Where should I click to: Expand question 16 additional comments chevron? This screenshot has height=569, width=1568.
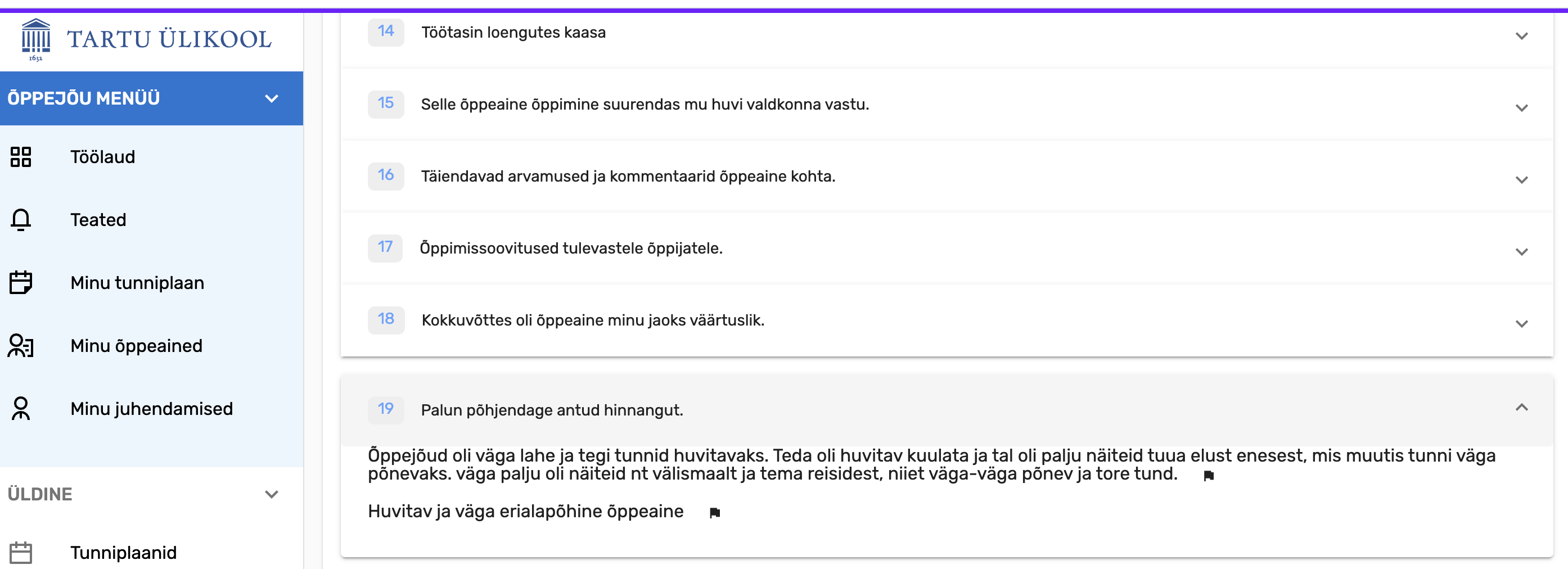(x=1521, y=179)
